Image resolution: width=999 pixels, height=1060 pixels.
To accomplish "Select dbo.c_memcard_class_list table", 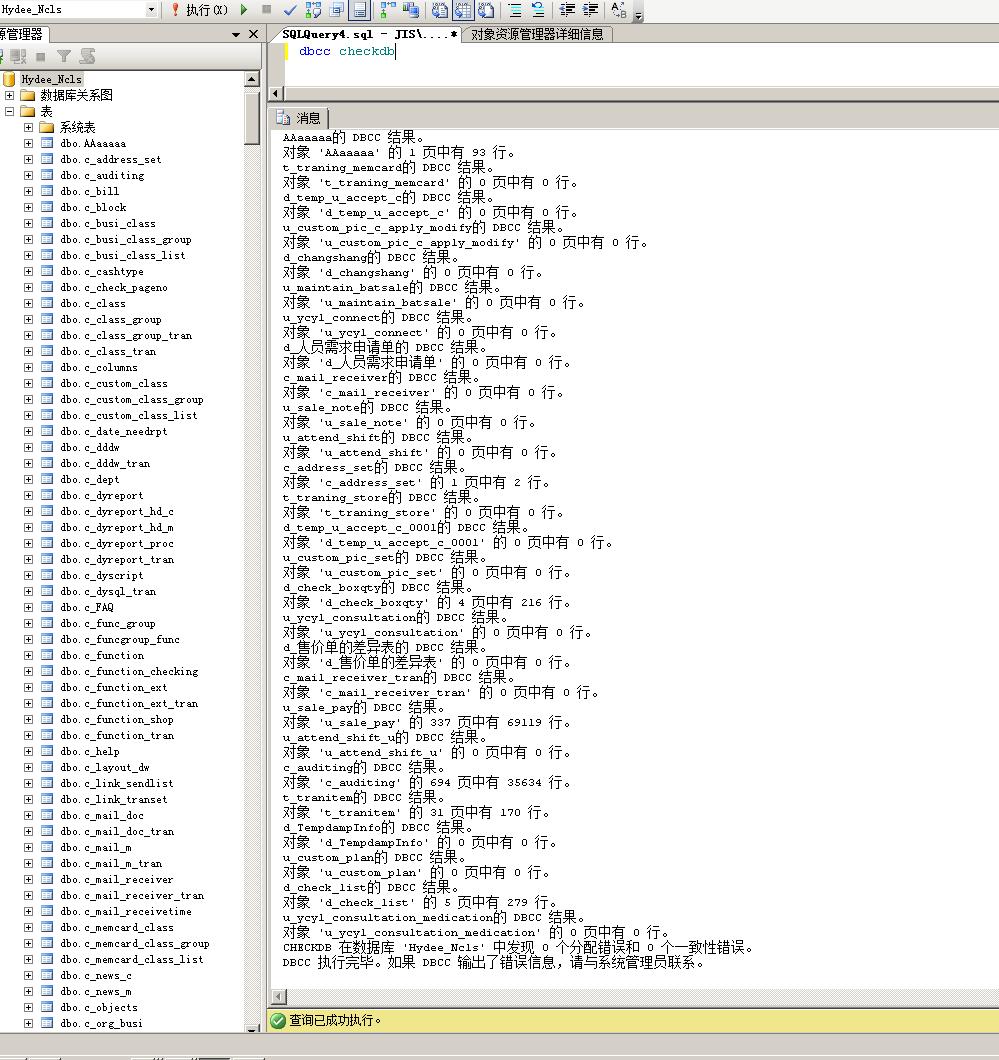I will click(132, 959).
